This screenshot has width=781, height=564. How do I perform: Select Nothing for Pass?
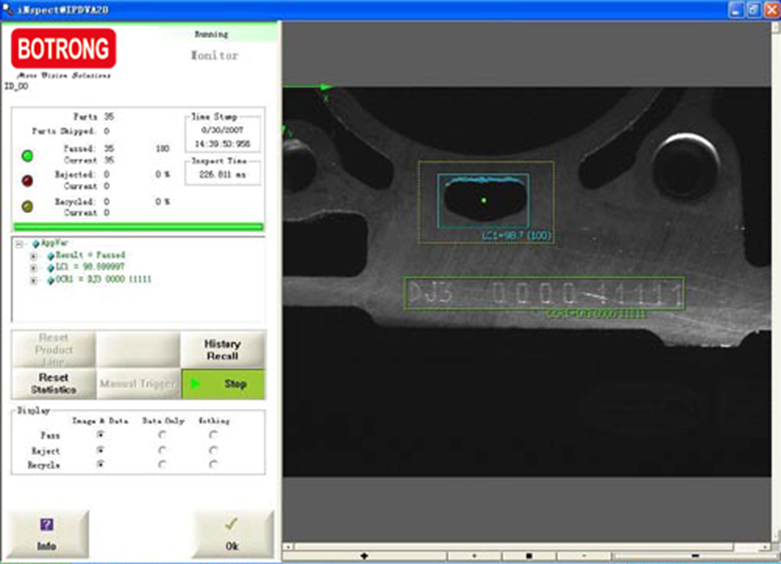pos(214,434)
